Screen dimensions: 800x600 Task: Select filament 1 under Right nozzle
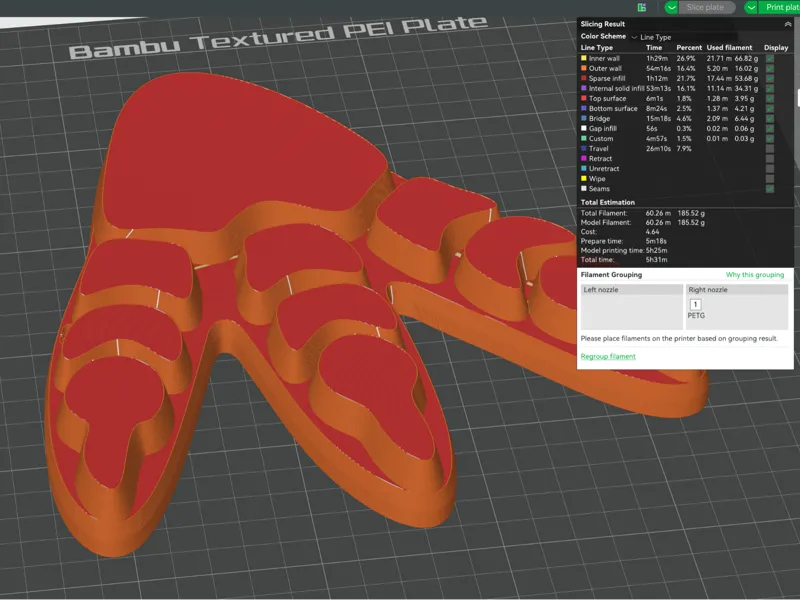695,305
